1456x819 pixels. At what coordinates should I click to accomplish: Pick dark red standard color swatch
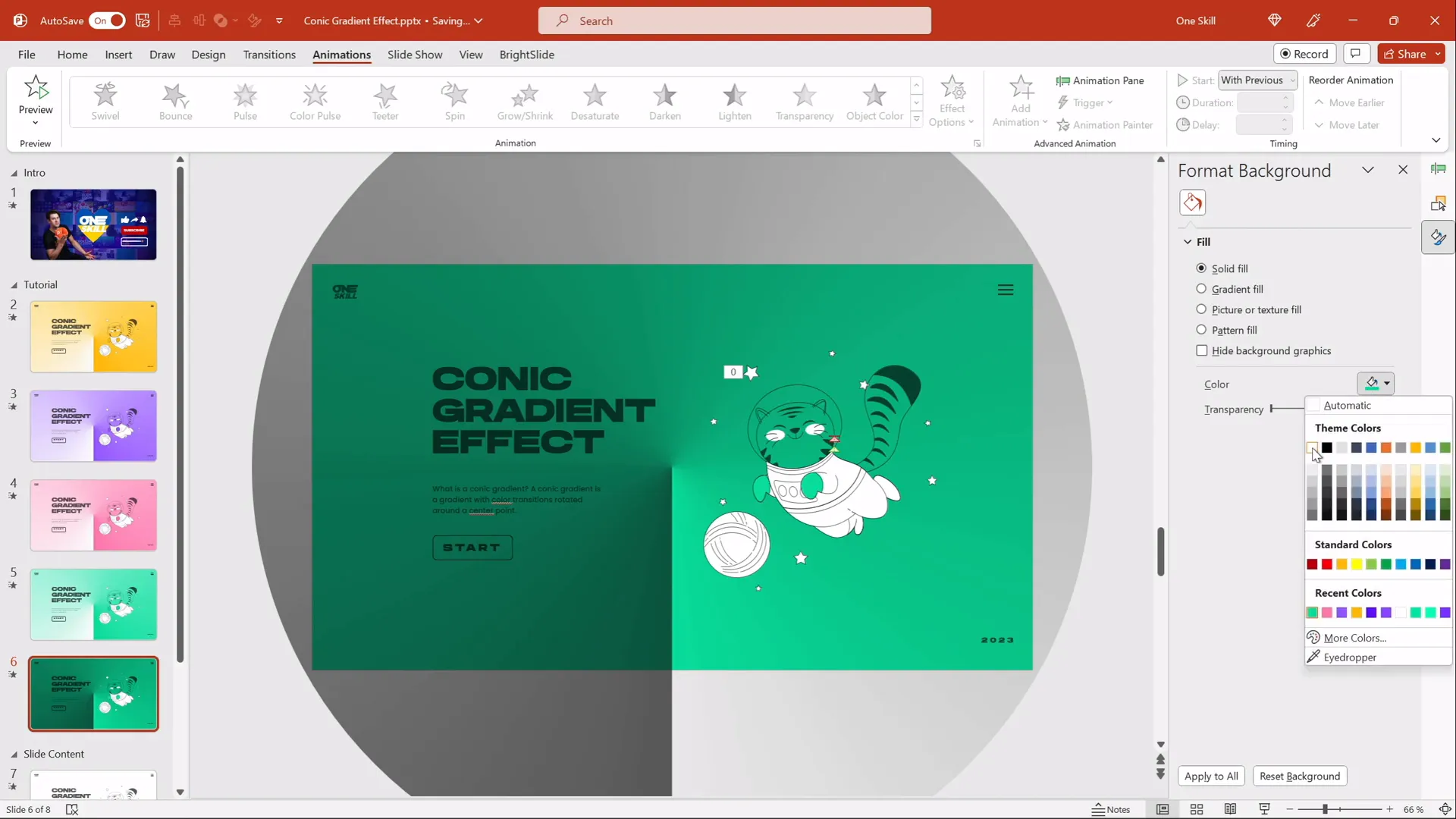click(x=1312, y=564)
